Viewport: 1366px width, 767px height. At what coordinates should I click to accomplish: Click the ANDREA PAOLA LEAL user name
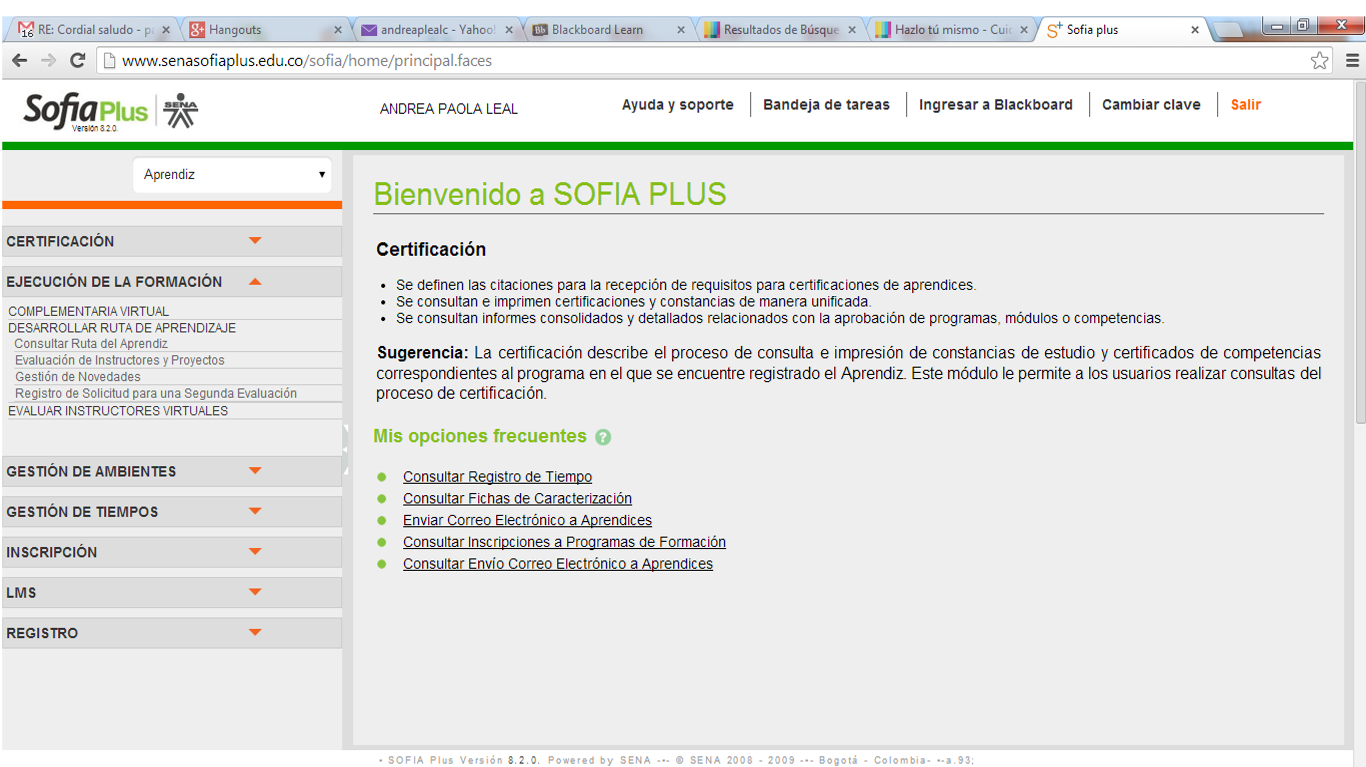[449, 109]
